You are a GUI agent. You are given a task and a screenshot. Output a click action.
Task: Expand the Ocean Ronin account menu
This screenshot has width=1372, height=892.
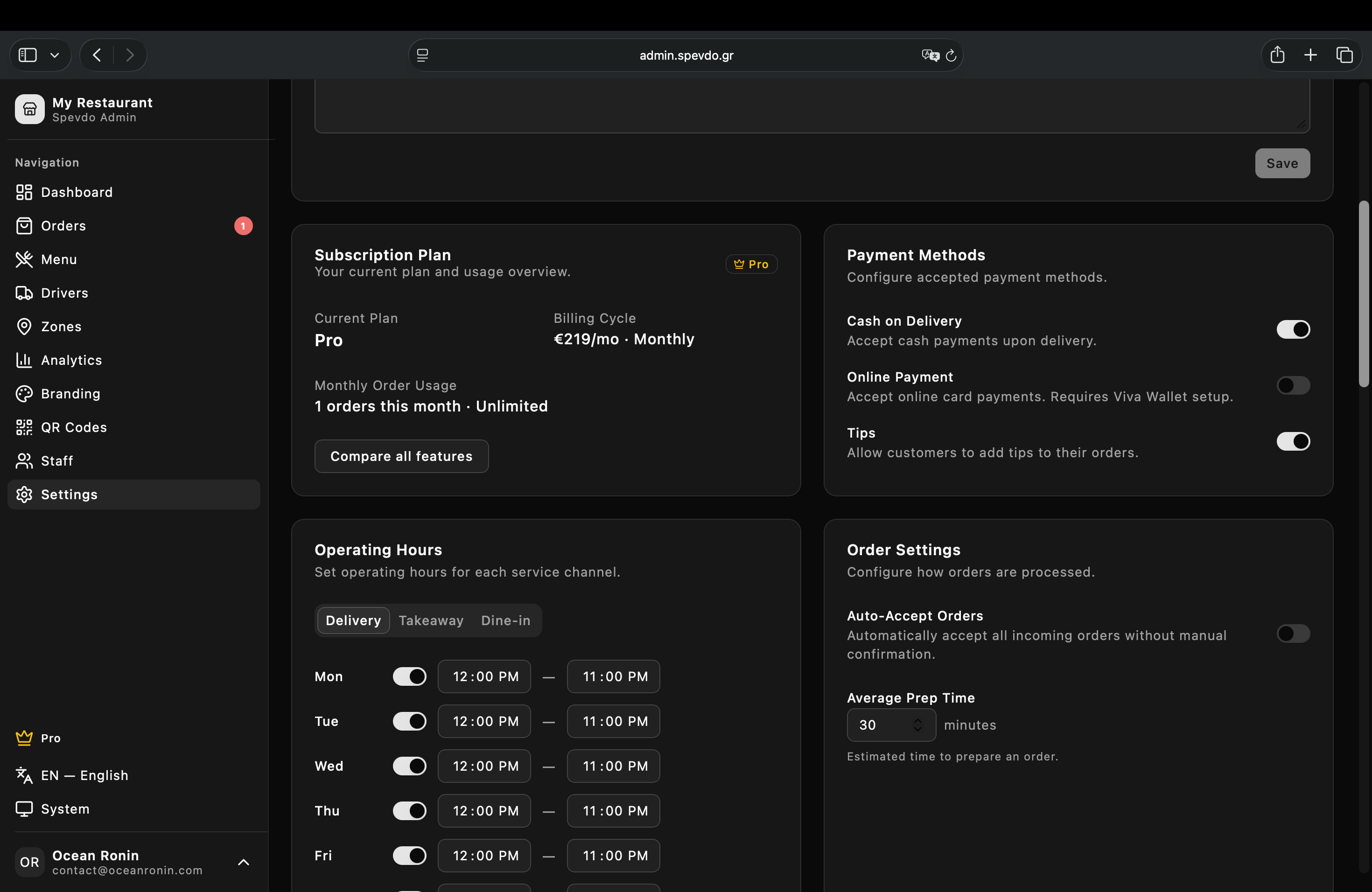[243, 862]
